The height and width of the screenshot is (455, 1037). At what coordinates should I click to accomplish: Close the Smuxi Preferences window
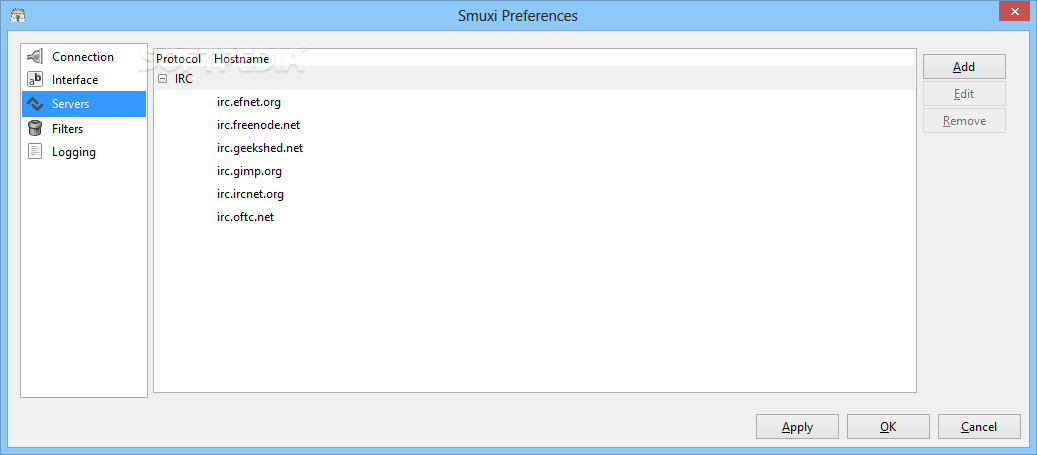pyautogui.click(x=1014, y=12)
